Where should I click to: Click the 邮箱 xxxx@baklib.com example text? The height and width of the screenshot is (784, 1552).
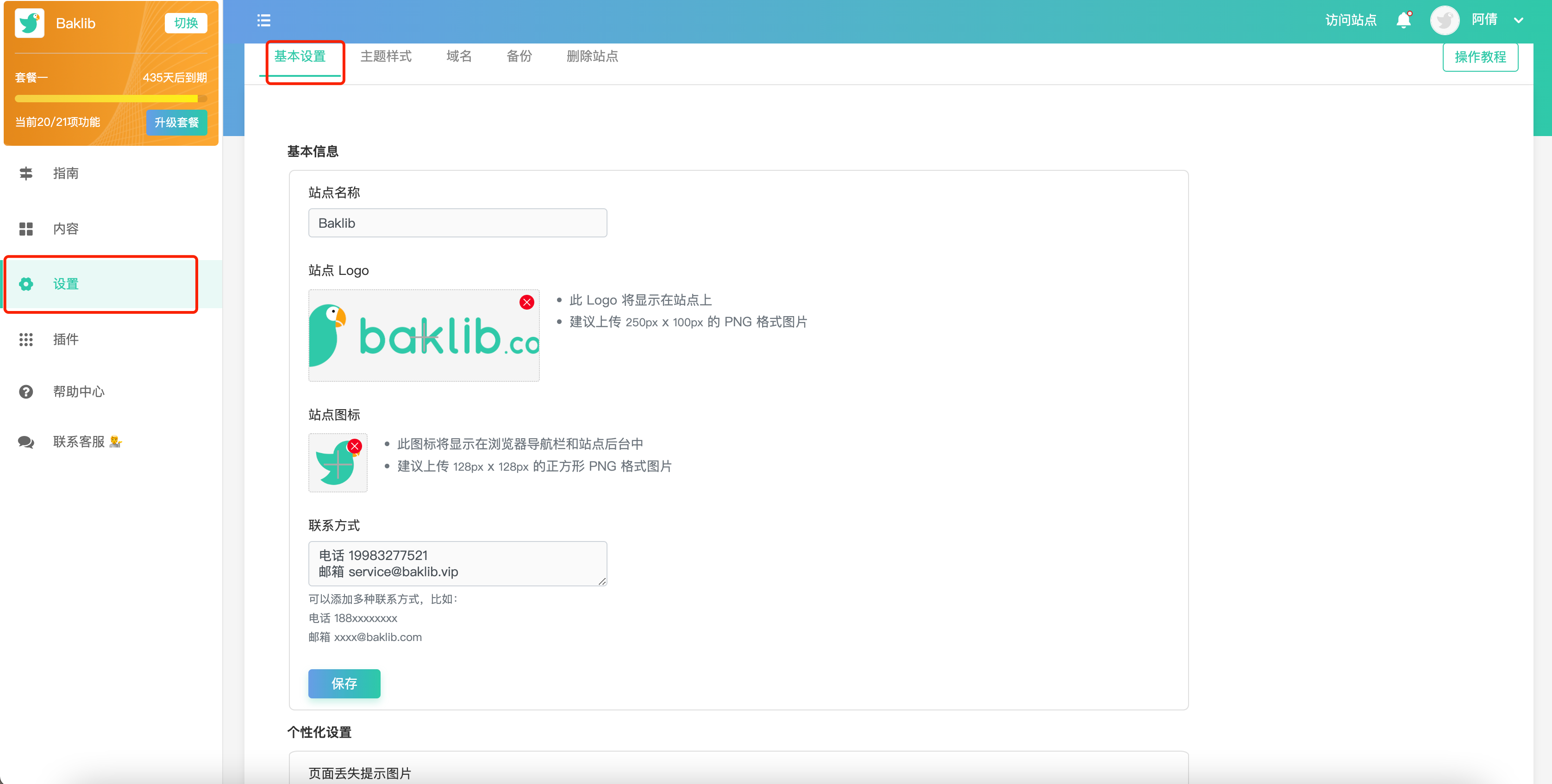tap(365, 637)
